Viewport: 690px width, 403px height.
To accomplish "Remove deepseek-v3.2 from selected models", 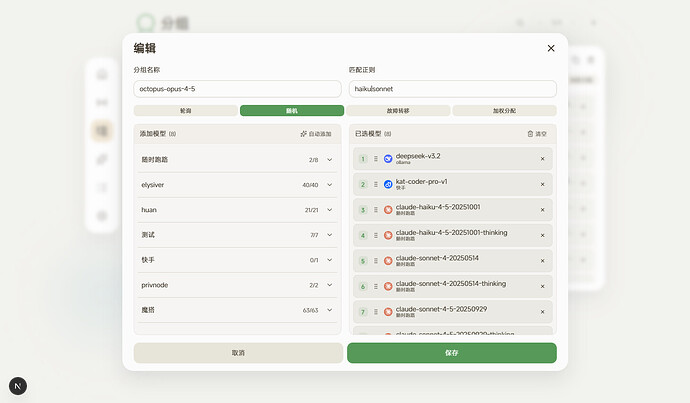I will [x=542, y=159].
